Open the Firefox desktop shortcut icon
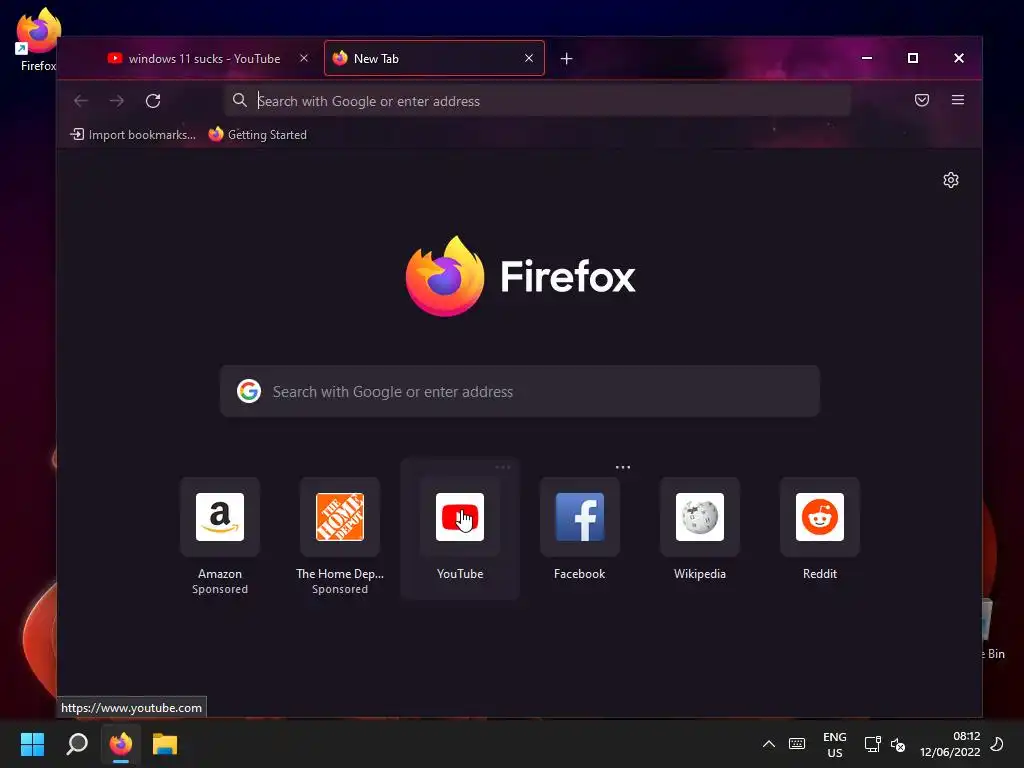 pos(38,39)
